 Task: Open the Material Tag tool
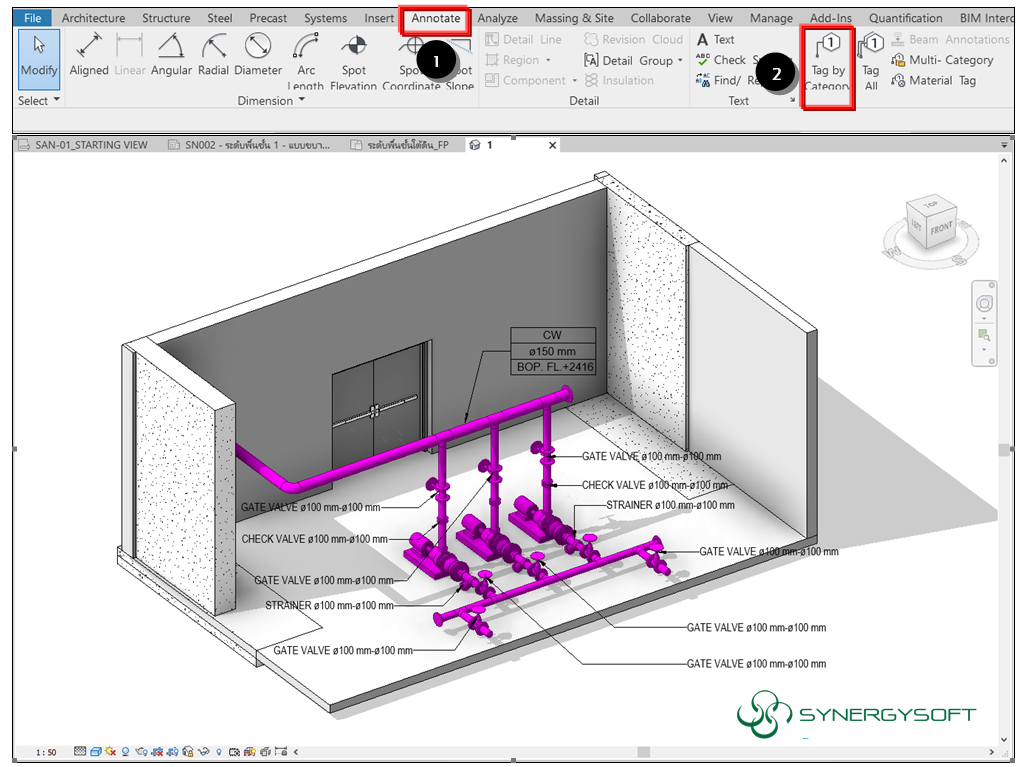(933, 81)
